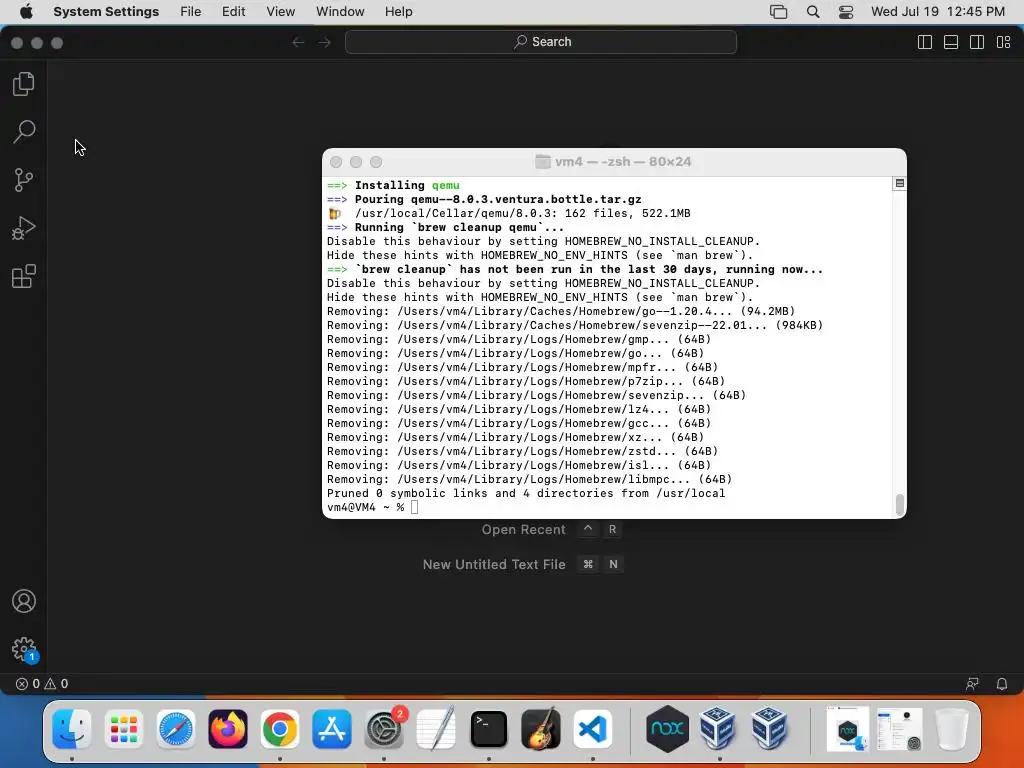This screenshot has height=768, width=1024.
Task: Open System Settings from the Dock
Action: [x=384, y=729]
